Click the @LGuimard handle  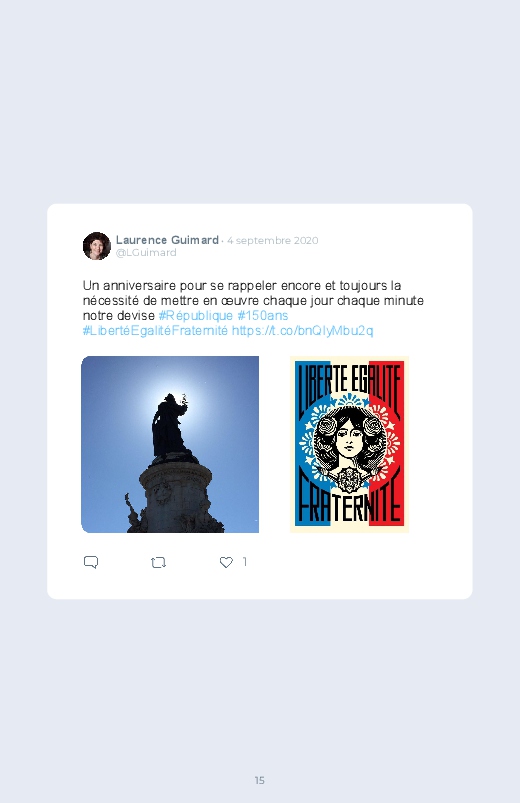click(x=146, y=252)
